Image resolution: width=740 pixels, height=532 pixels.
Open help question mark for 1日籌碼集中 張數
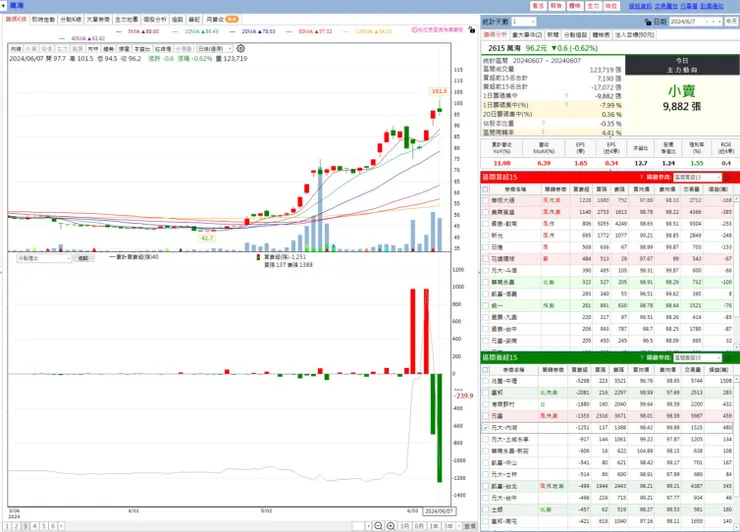pos(566,96)
